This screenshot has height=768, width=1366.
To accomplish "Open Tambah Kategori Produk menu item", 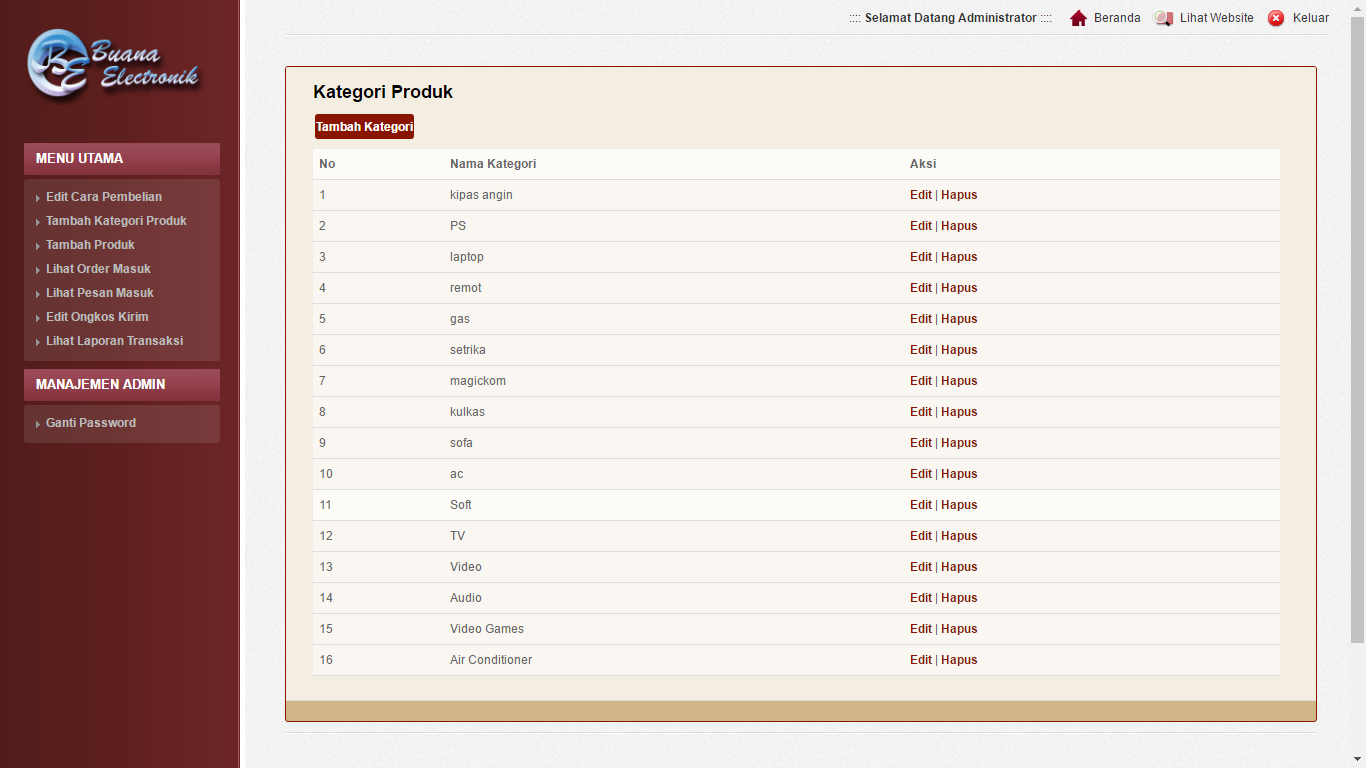I will (116, 221).
